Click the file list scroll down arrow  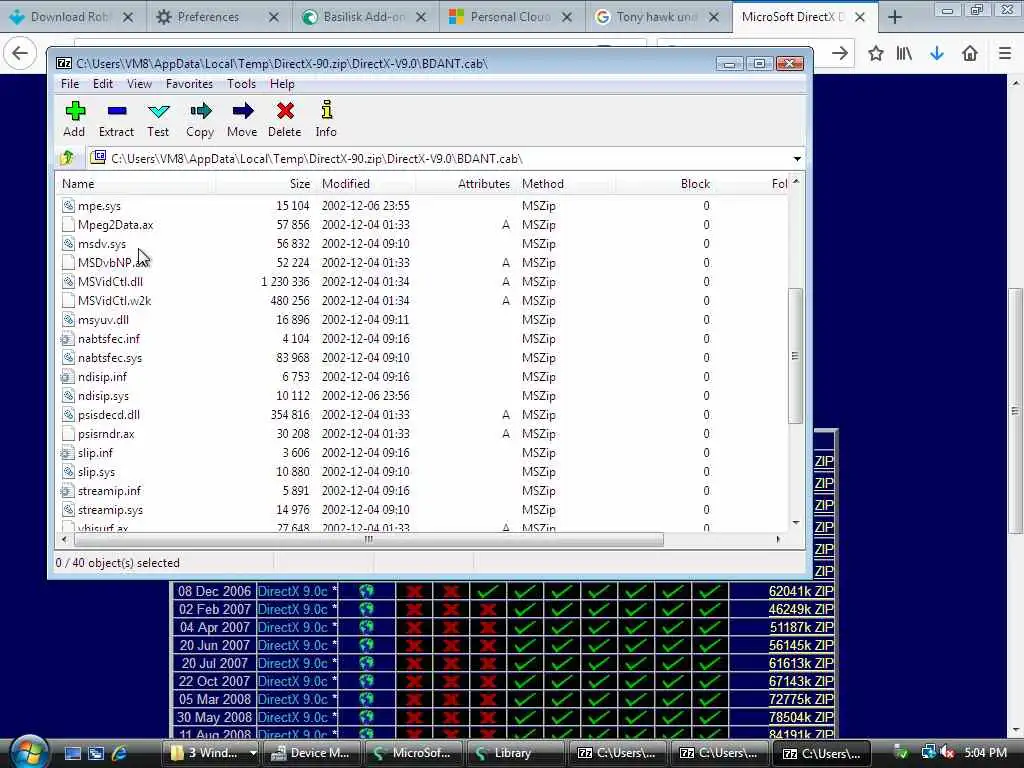pyautogui.click(x=795, y=522)
